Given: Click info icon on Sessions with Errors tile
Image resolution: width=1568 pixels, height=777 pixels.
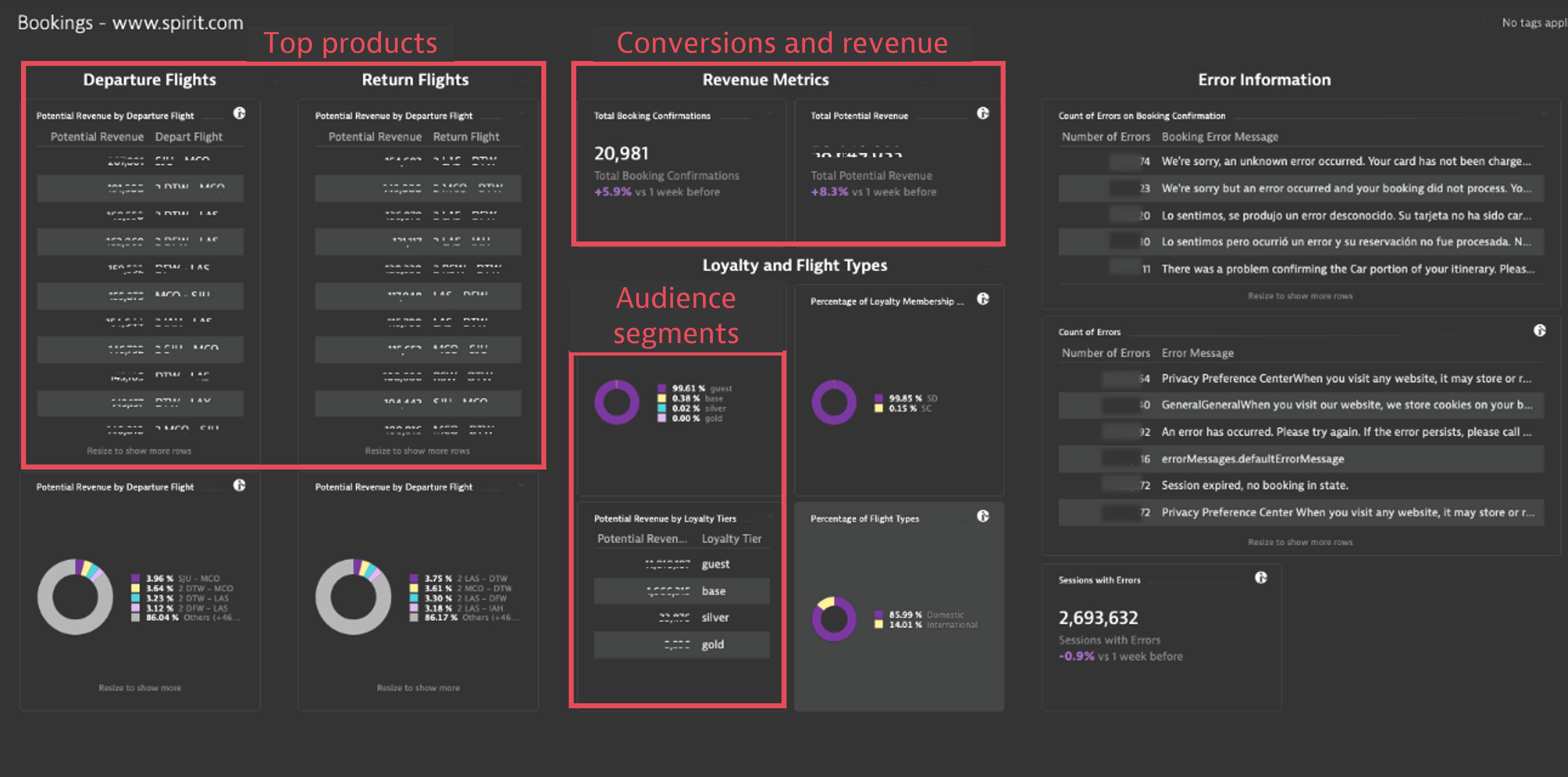Looking at the screenshot, I should (1261, 578).
